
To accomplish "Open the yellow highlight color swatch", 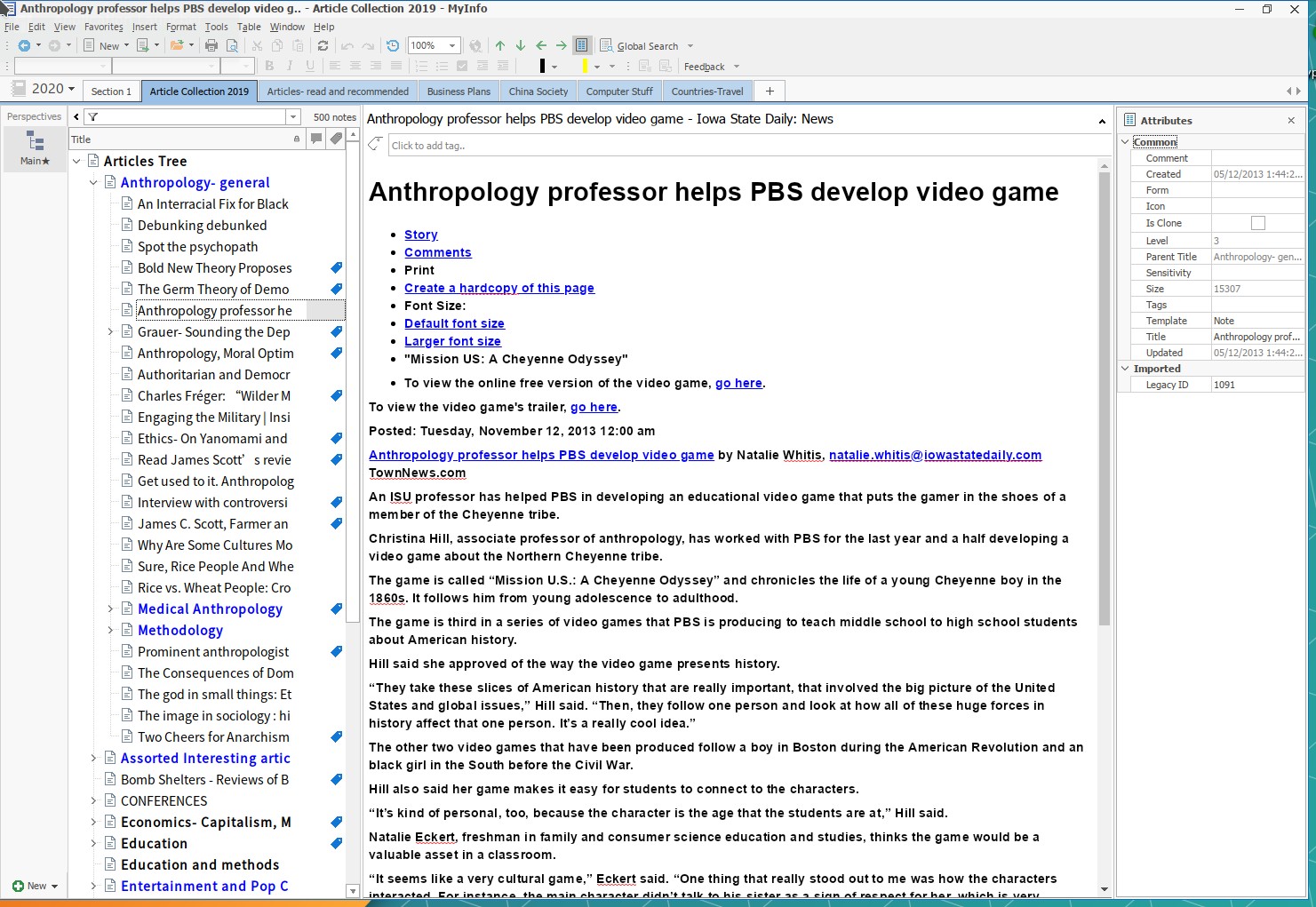I will tap(585, 67).
